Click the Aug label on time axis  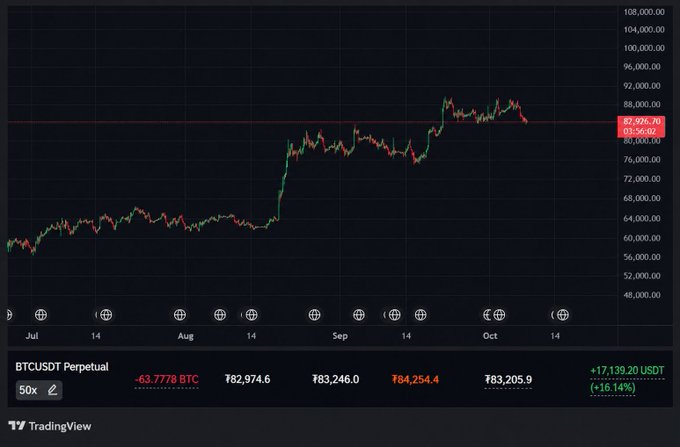click(186, 336)
